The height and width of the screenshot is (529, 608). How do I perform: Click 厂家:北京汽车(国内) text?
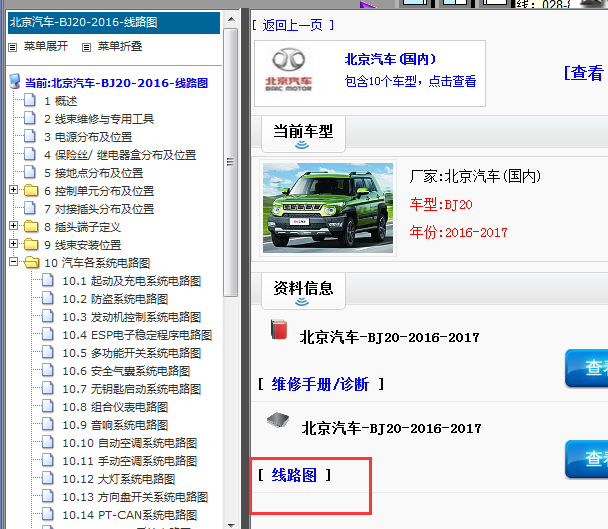[475, 176]
